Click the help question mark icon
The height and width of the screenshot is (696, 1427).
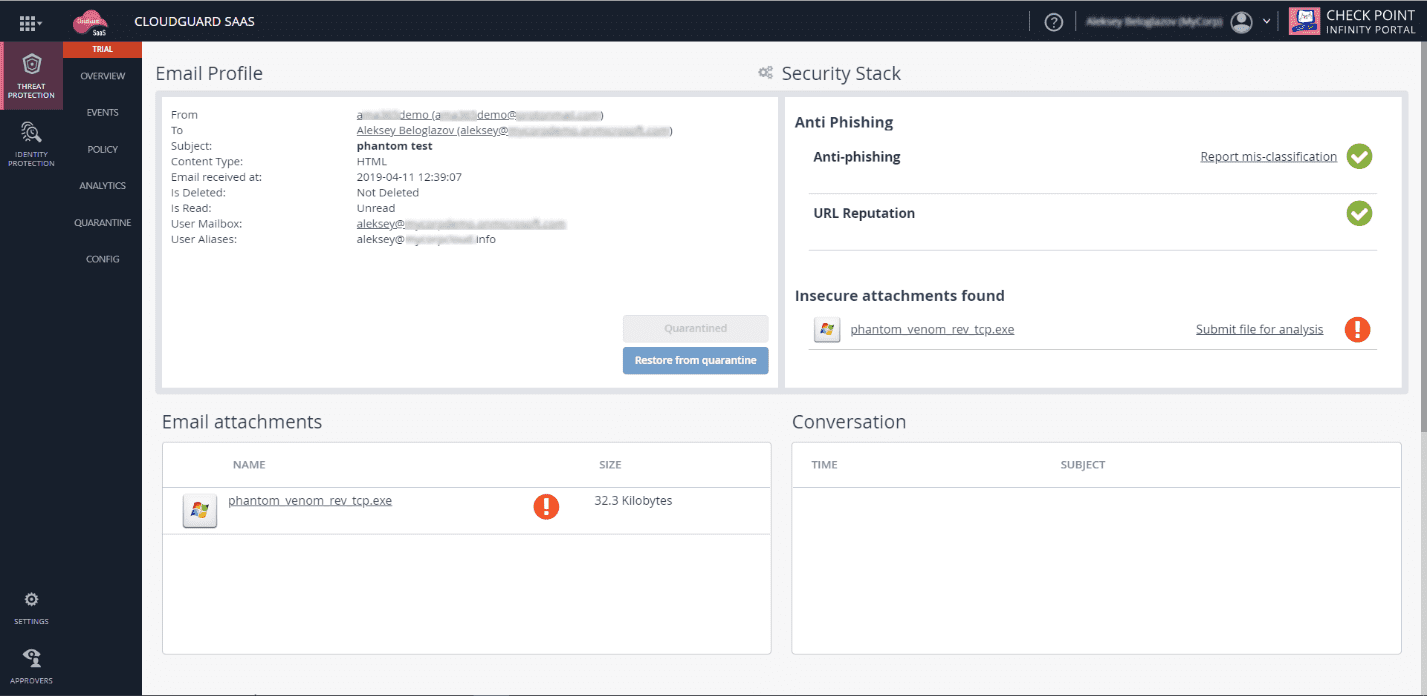click(x=1053, y=22)
